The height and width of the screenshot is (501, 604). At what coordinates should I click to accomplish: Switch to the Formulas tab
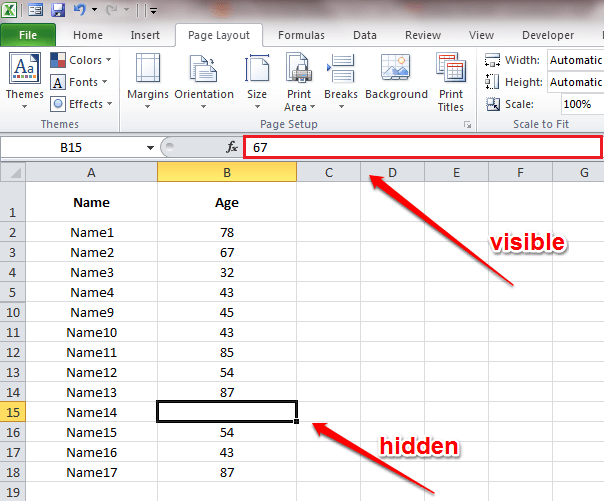(300, 35)
